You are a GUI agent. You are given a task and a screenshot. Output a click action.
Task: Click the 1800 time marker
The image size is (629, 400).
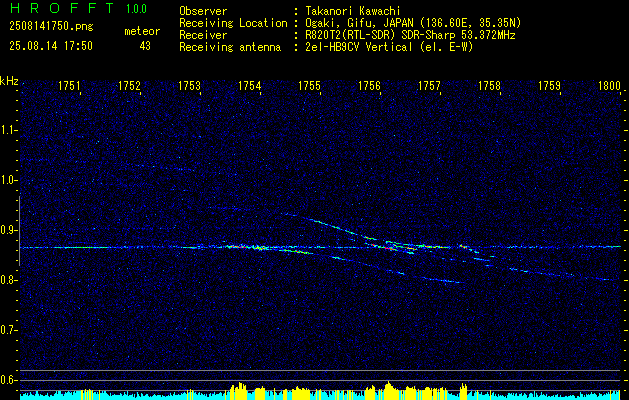[x=609, y=86]
